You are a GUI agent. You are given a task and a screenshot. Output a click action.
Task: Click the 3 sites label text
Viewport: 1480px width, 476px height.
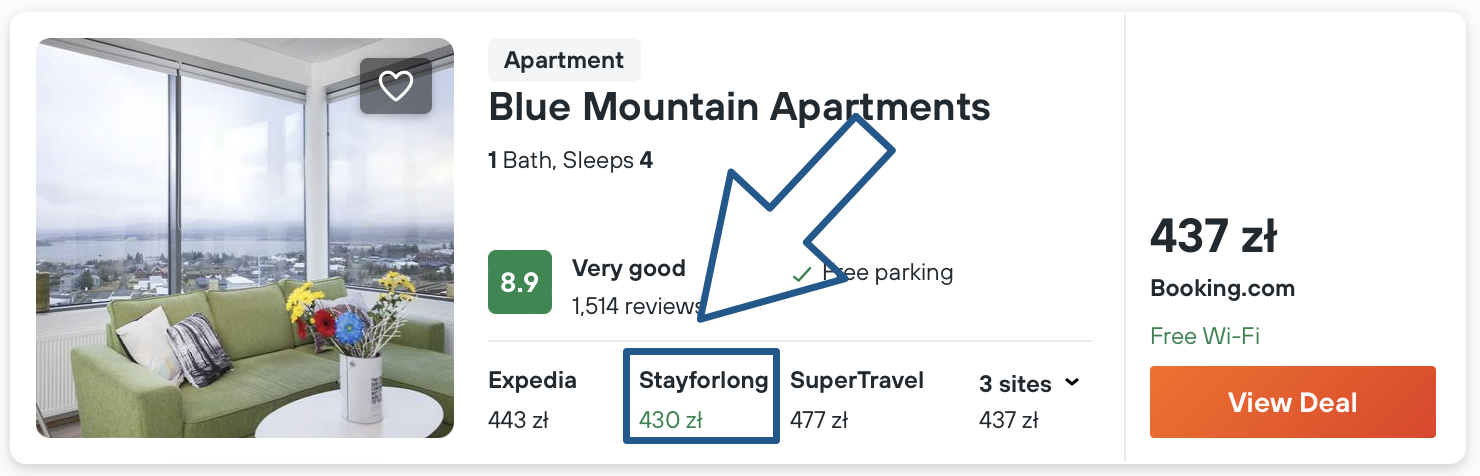point(1014,384)
